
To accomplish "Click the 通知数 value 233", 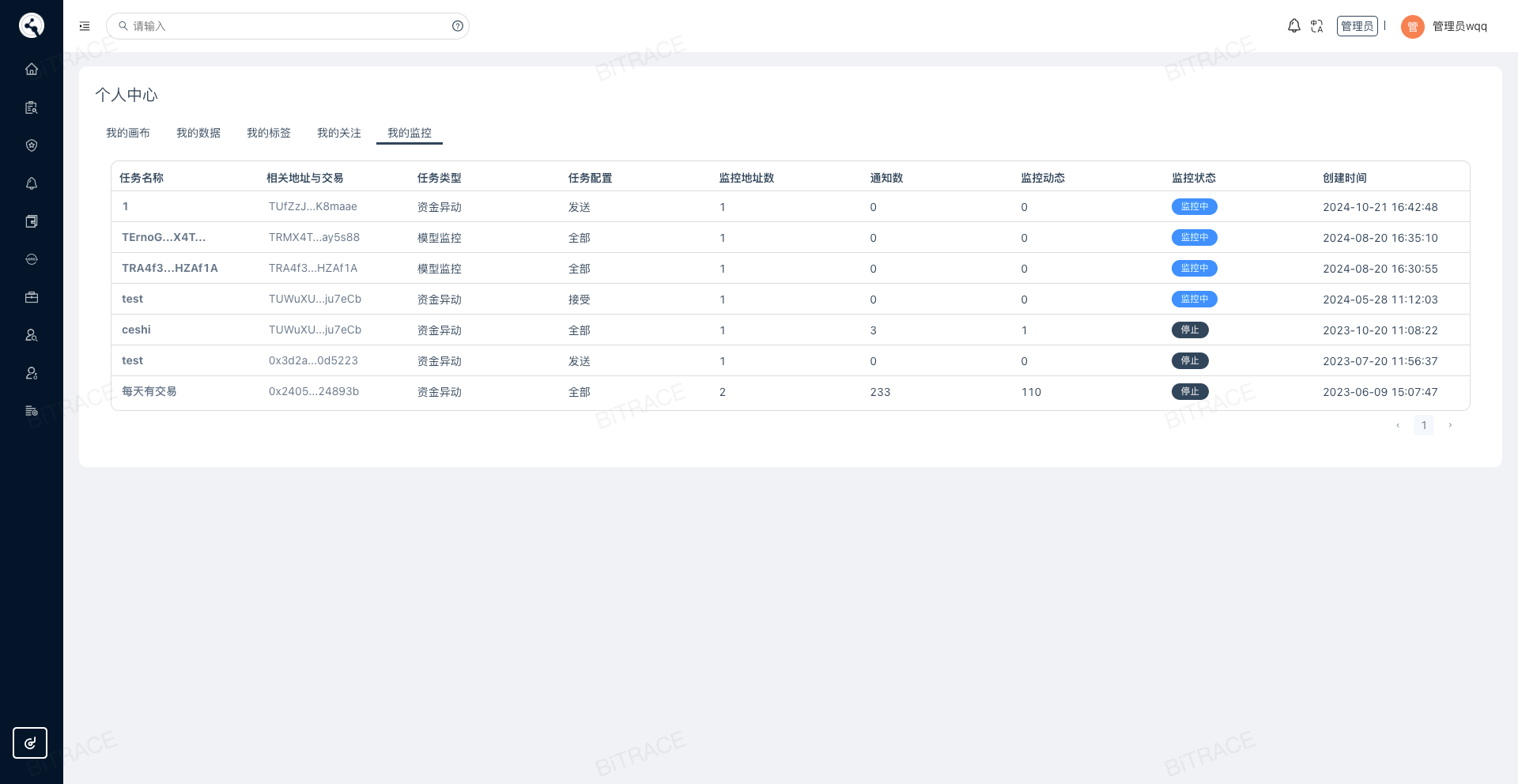I will (880, 392).
